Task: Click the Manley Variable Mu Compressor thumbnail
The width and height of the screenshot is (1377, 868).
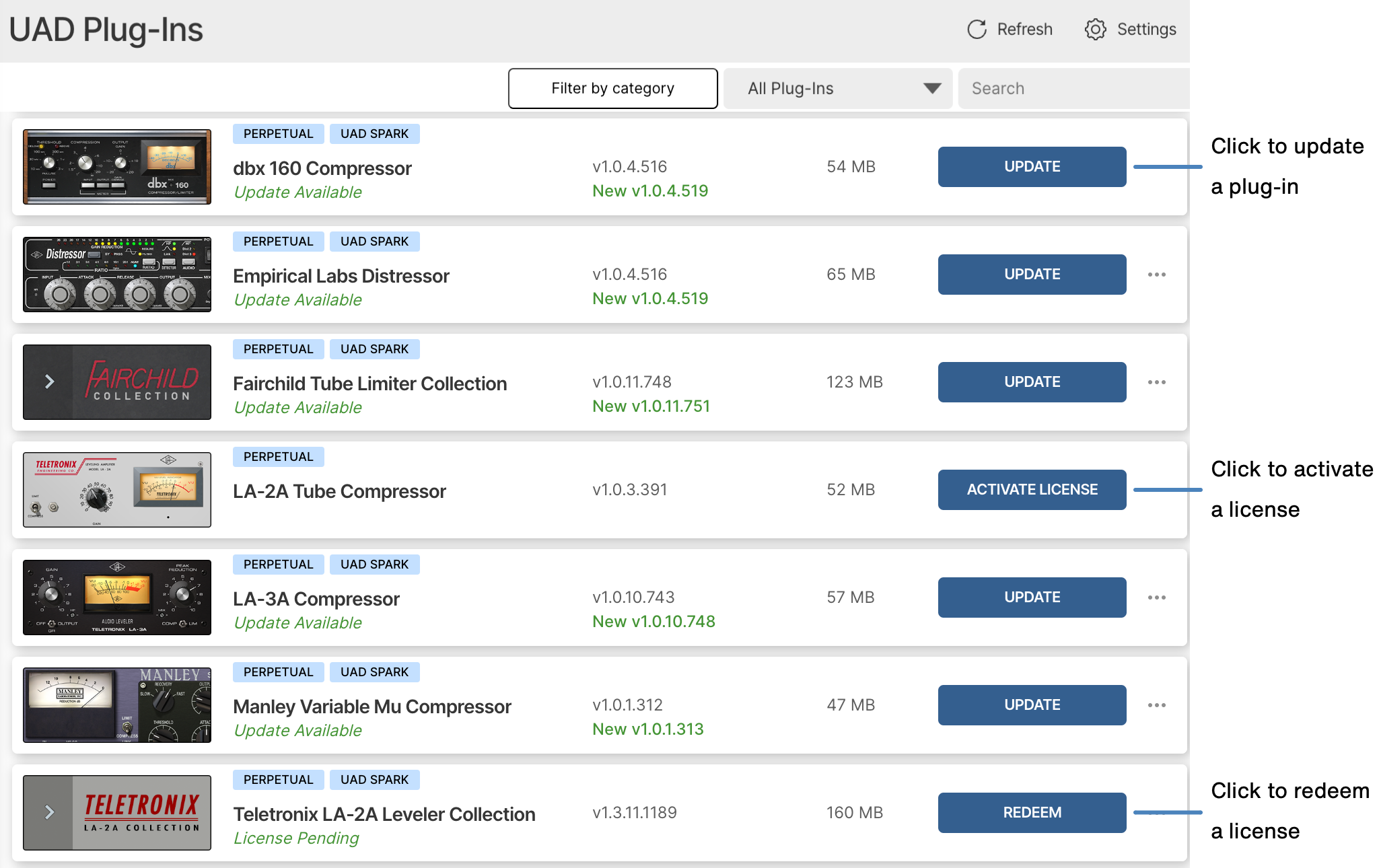Action: (117, 705)
